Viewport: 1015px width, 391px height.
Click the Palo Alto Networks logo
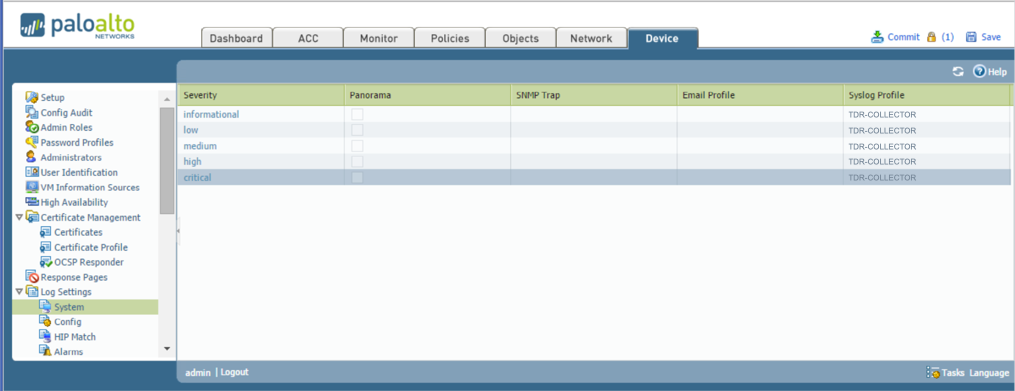77,27
